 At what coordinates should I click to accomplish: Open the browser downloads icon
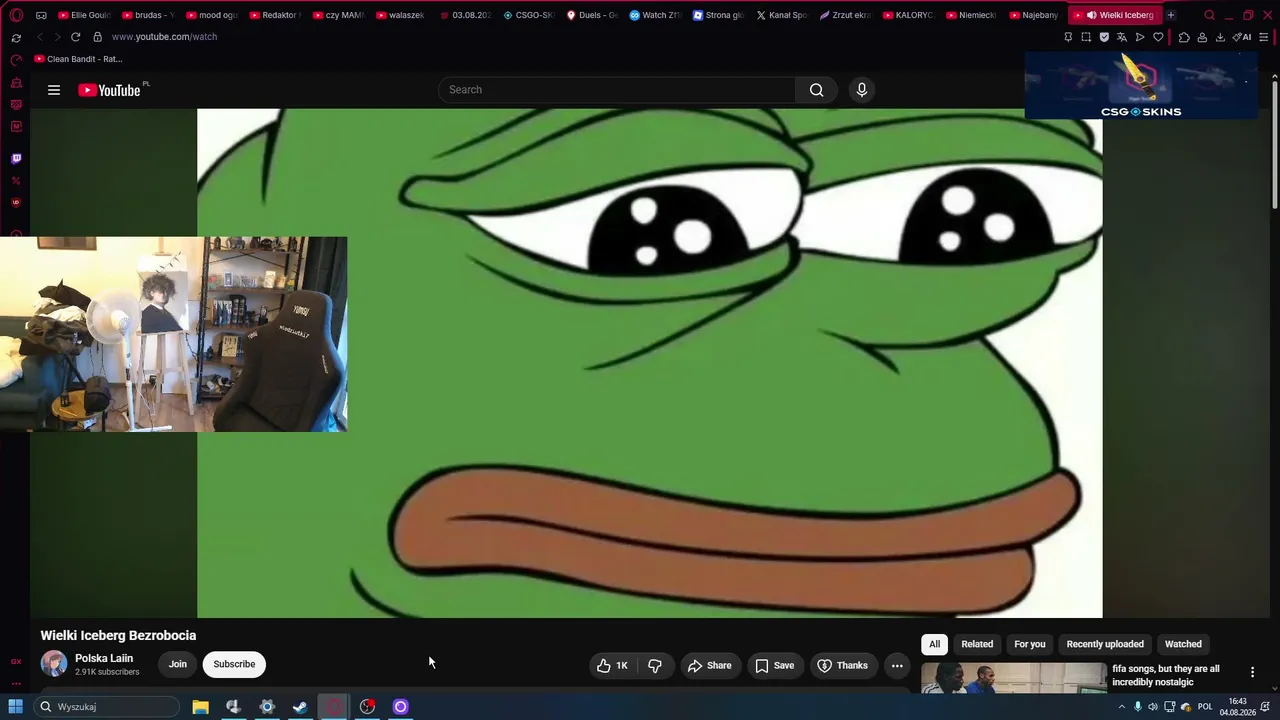[x=1220, y=37]
